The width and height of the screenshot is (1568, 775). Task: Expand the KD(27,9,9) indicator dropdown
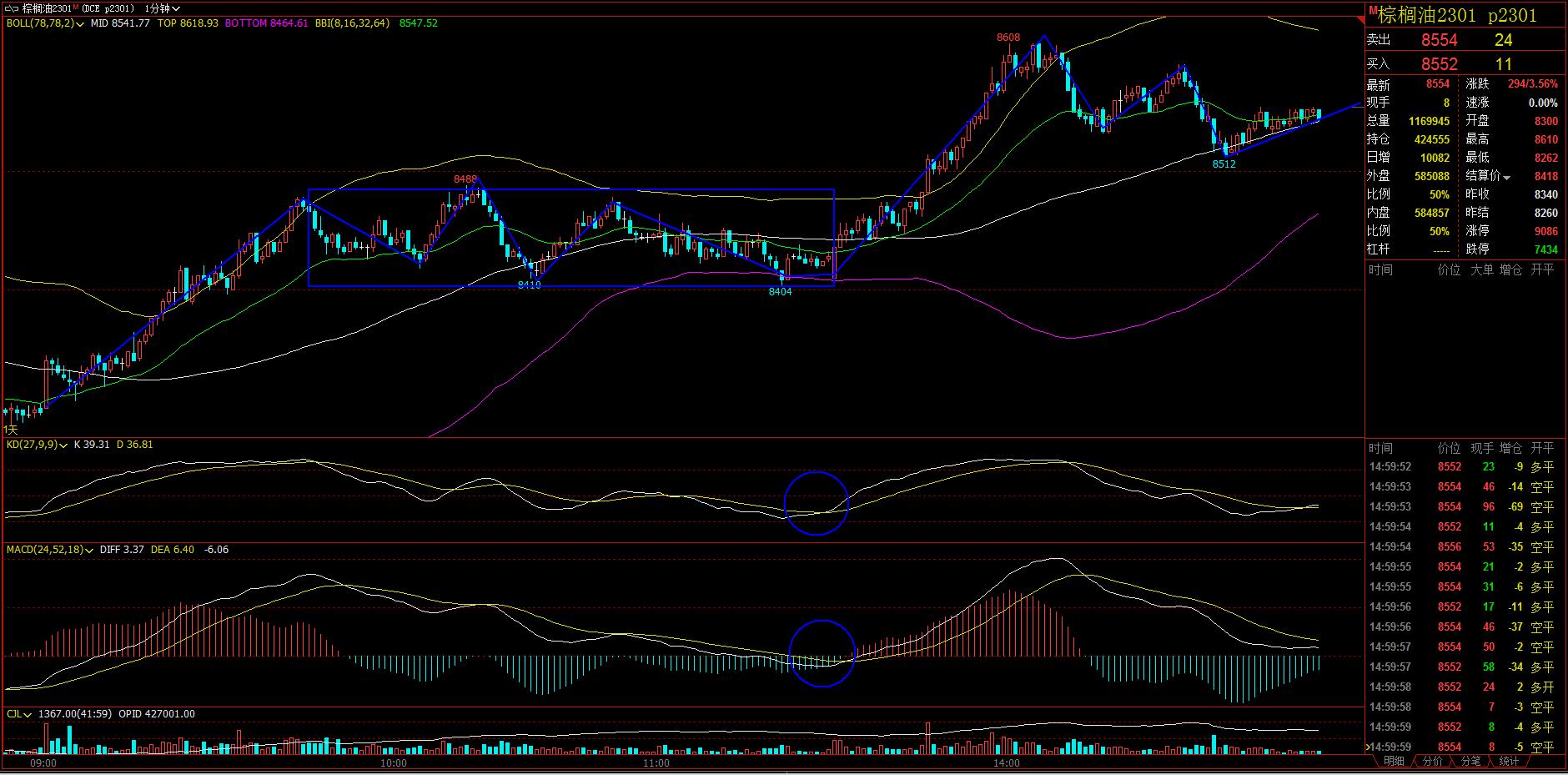click(64, 445)
